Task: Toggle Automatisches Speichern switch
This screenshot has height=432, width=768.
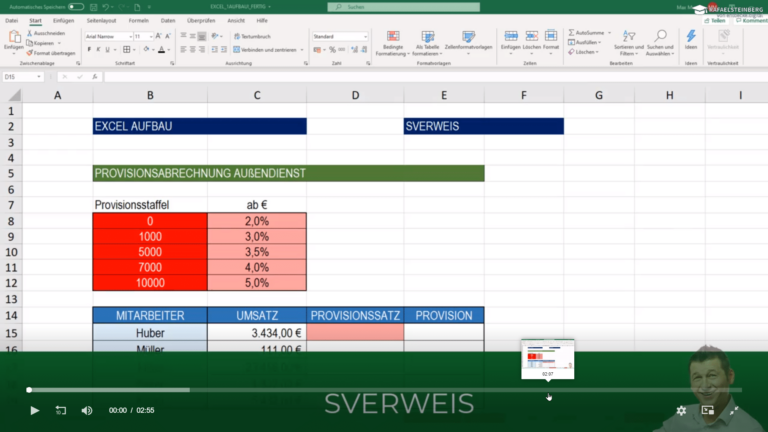Action: click(75, 7)
